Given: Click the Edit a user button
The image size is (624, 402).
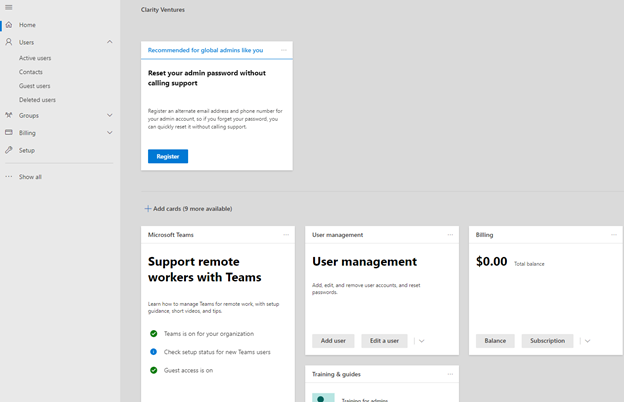Looking at the screenshot, I should (384, 341).
